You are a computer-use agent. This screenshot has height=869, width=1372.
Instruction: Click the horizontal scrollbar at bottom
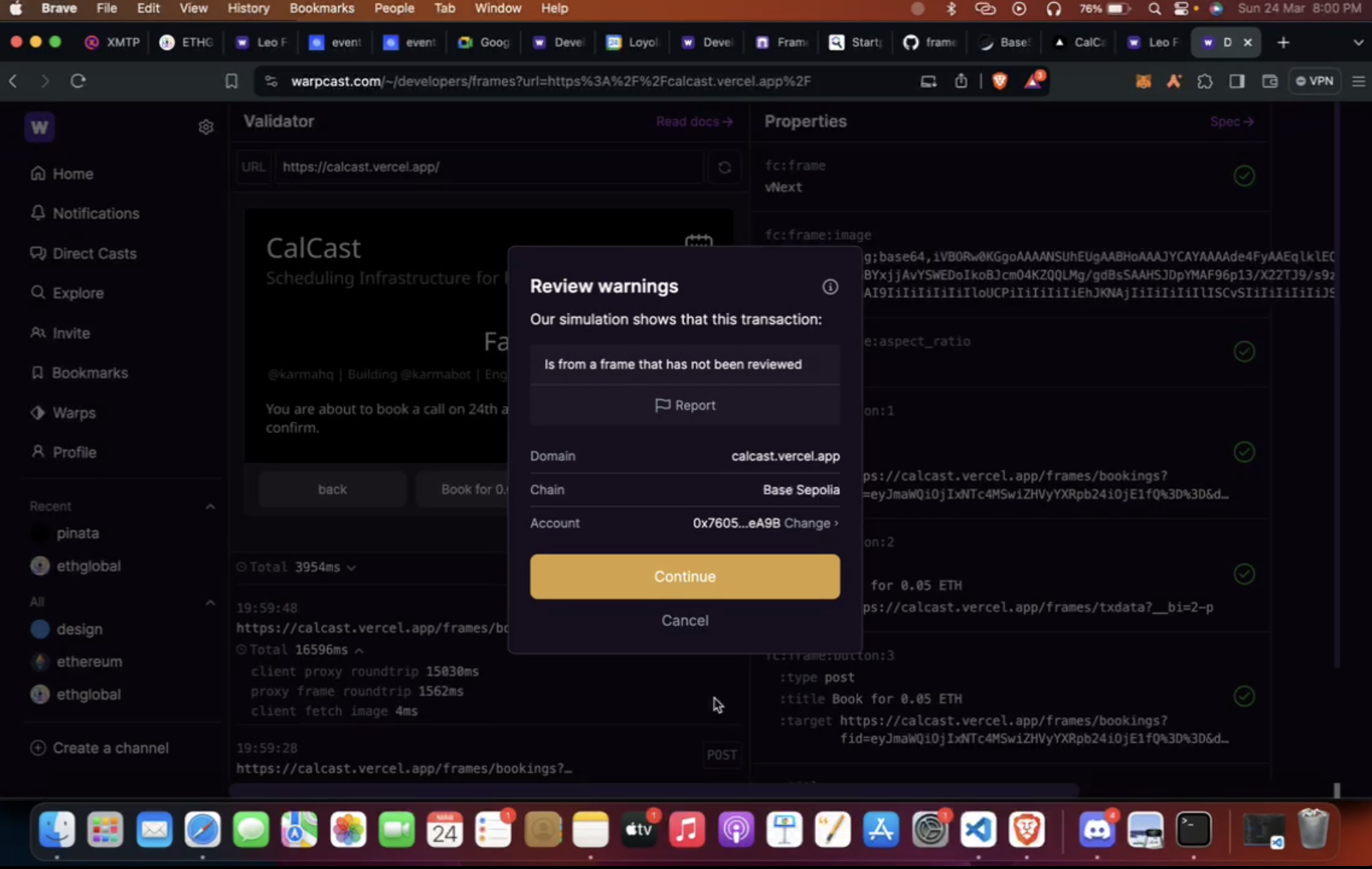click(x=653, y=790)
